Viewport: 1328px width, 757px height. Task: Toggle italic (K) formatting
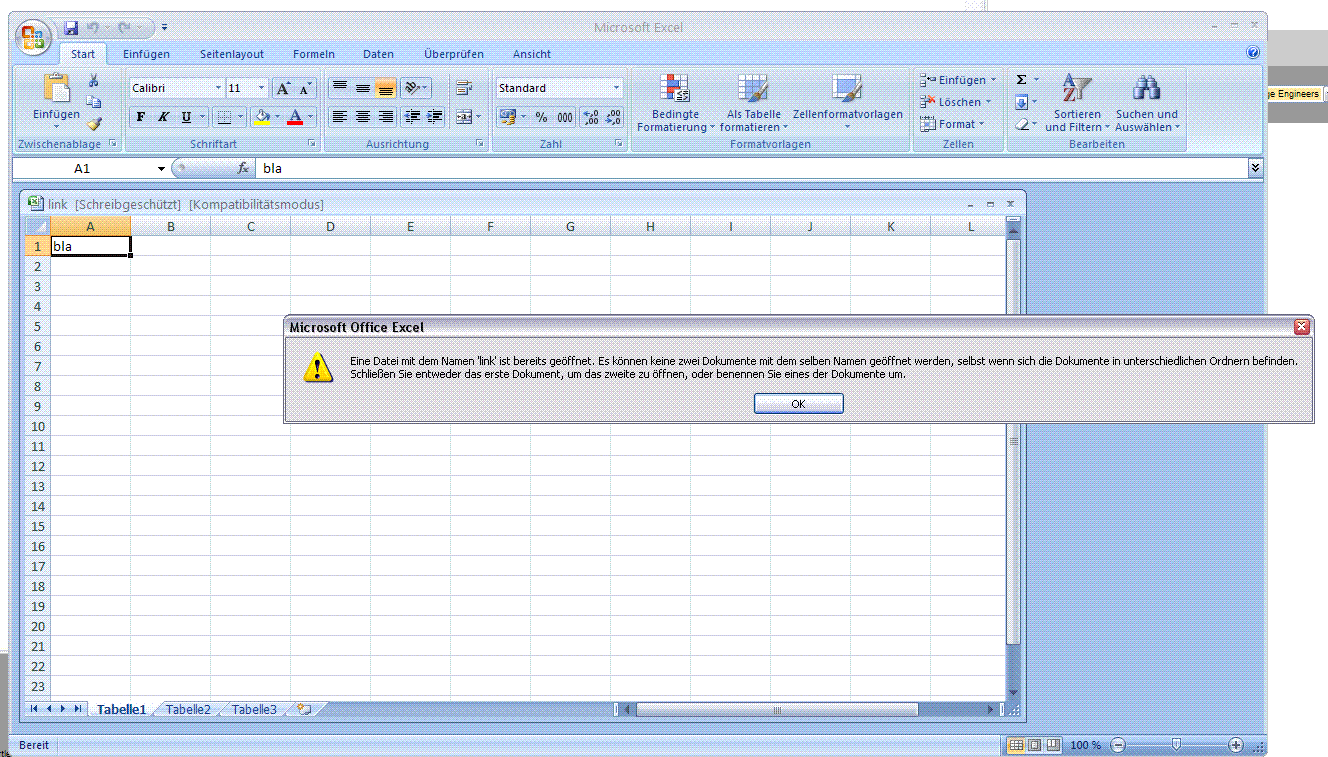coord(163,117)
